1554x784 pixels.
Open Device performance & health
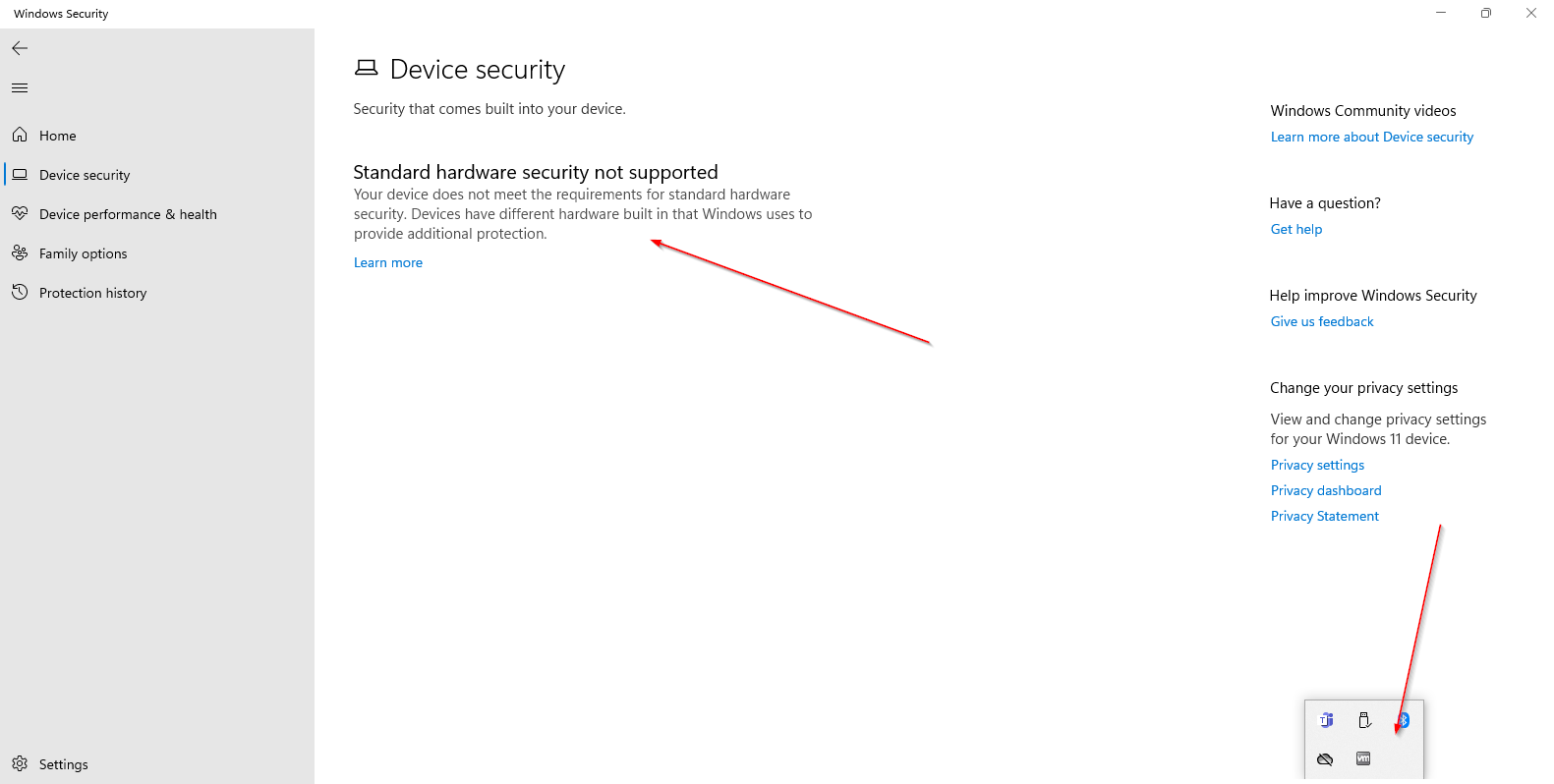tap(128, 214)
